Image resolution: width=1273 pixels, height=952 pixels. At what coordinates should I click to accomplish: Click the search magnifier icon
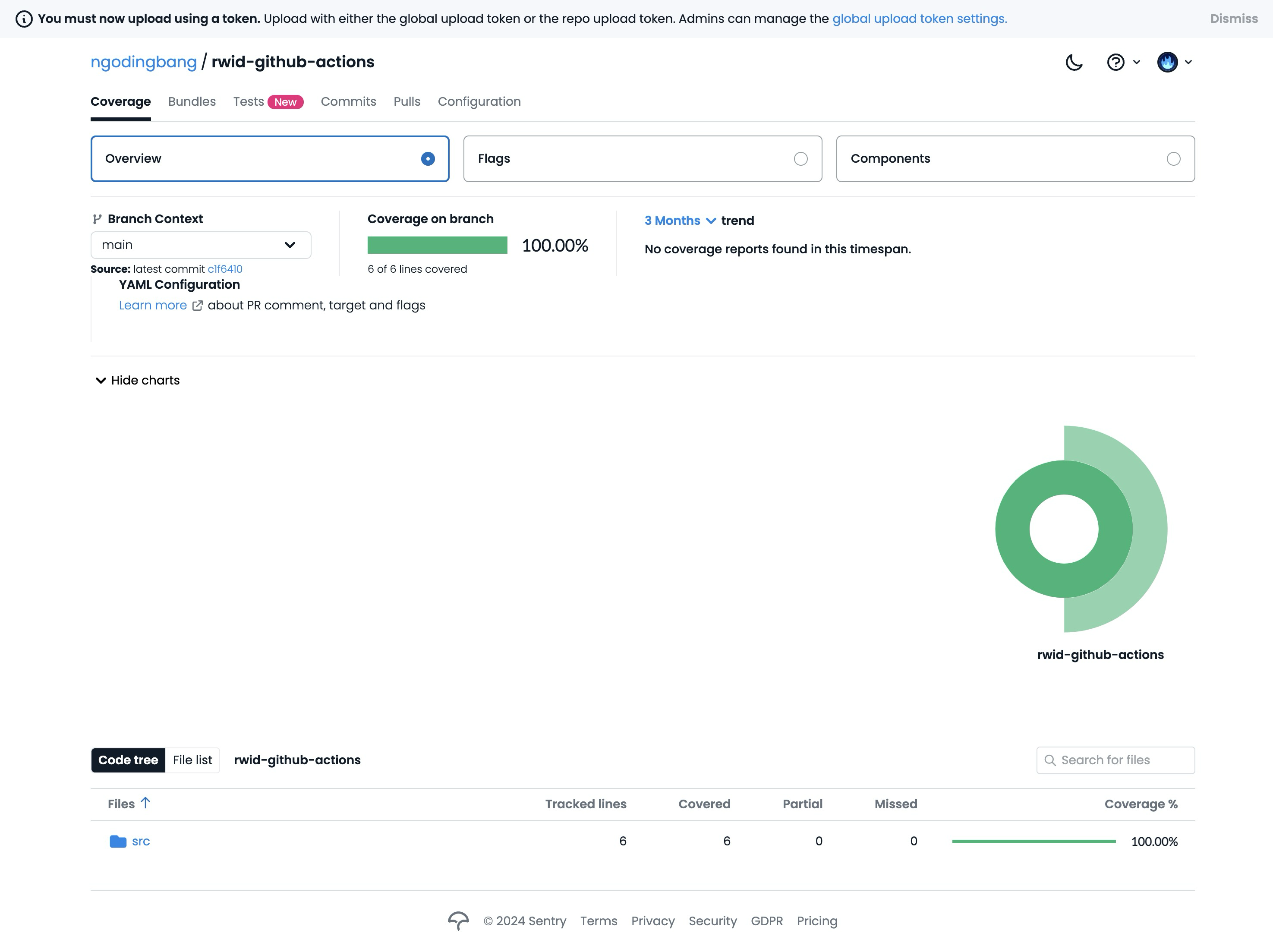pos(1050,760)
